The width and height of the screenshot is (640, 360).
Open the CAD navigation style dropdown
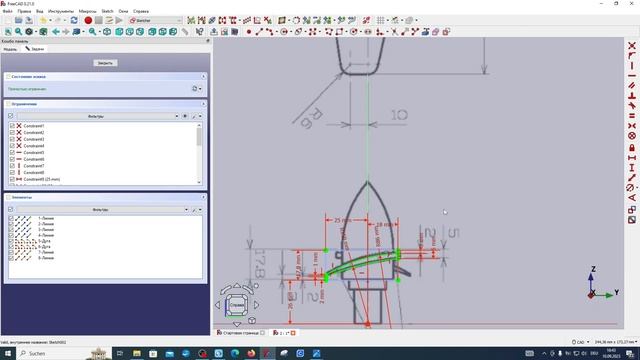coord(580,342)
